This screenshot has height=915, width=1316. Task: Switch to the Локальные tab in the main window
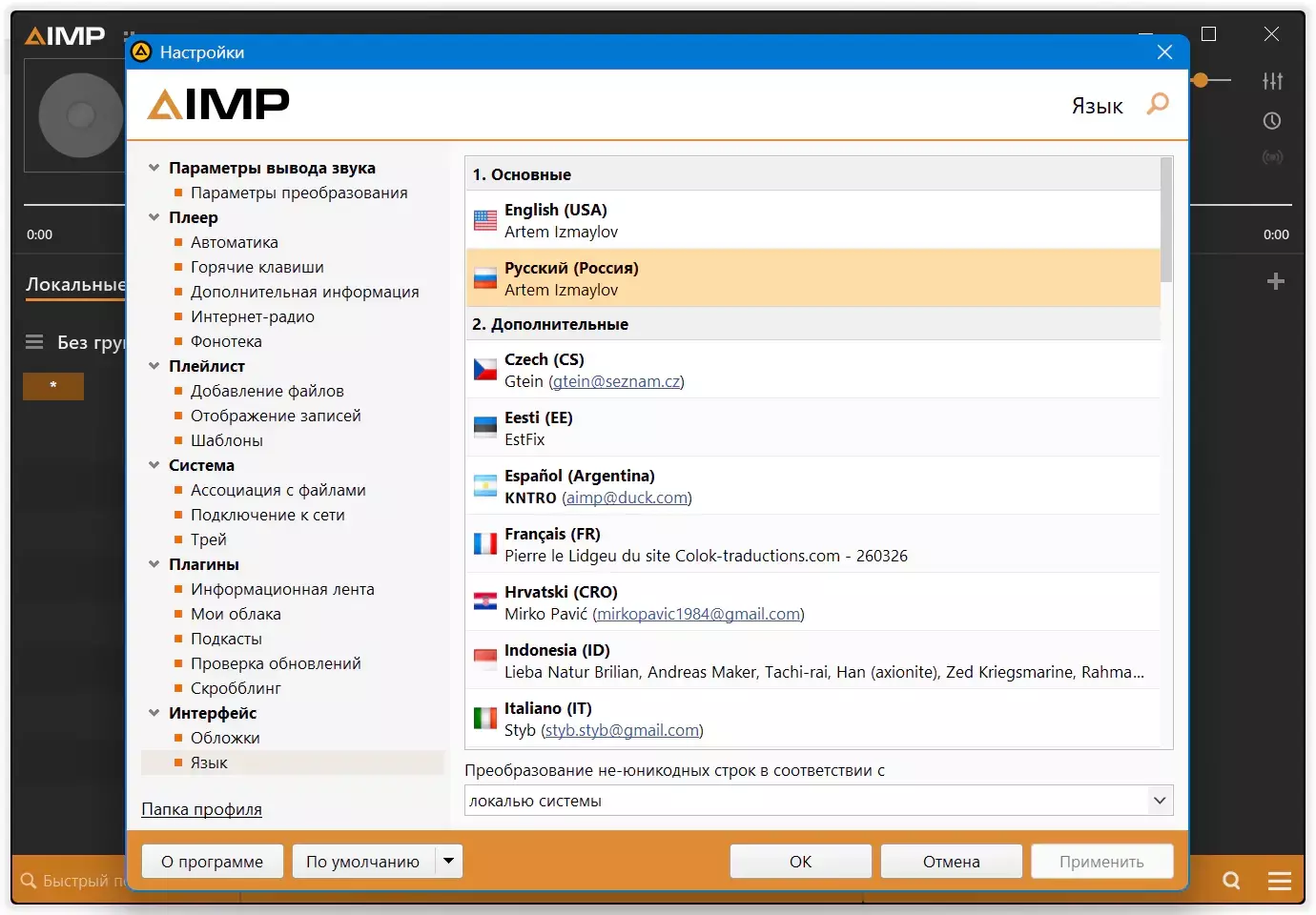point(75,285)
